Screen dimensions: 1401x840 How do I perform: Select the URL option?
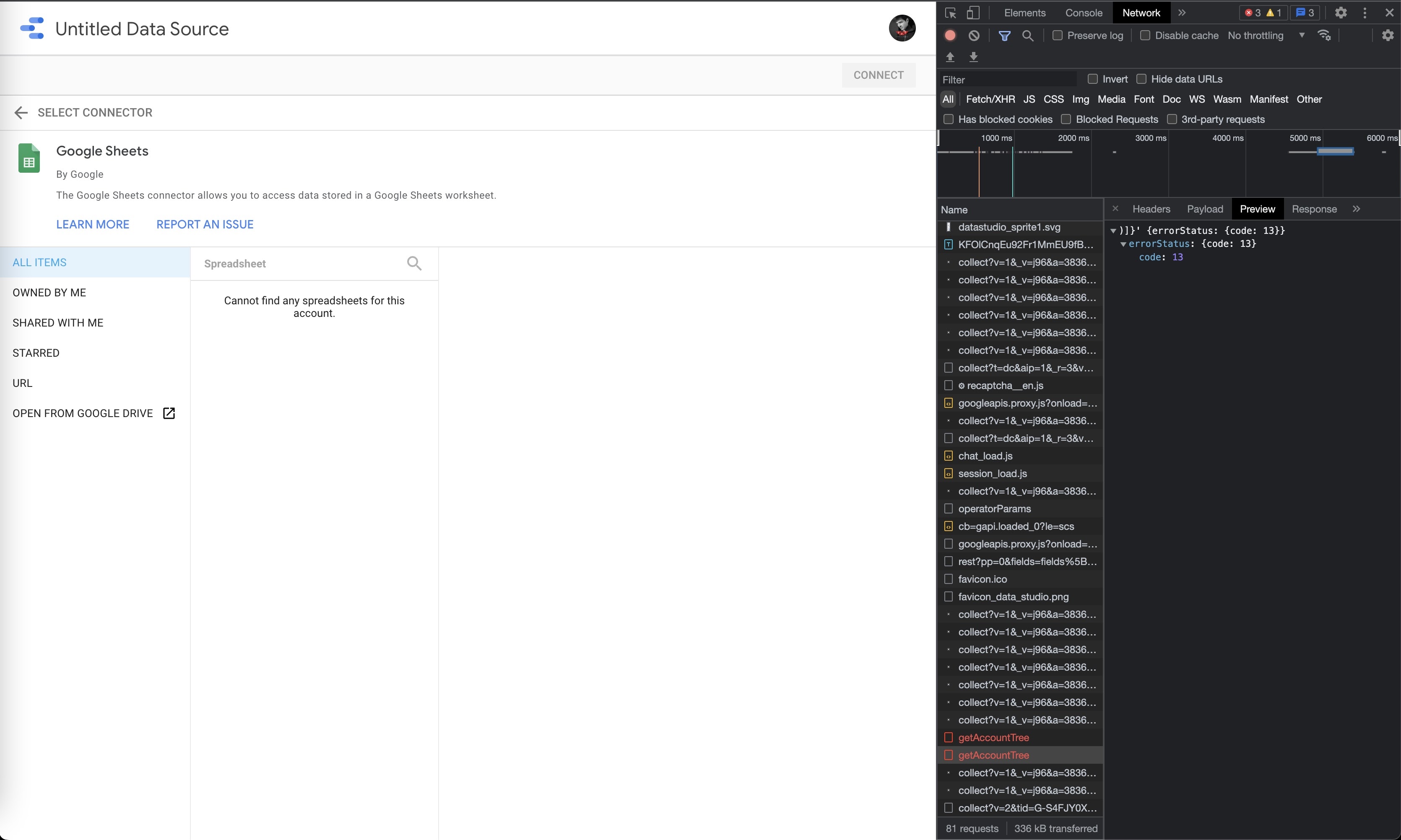click(x=95, y=383)
